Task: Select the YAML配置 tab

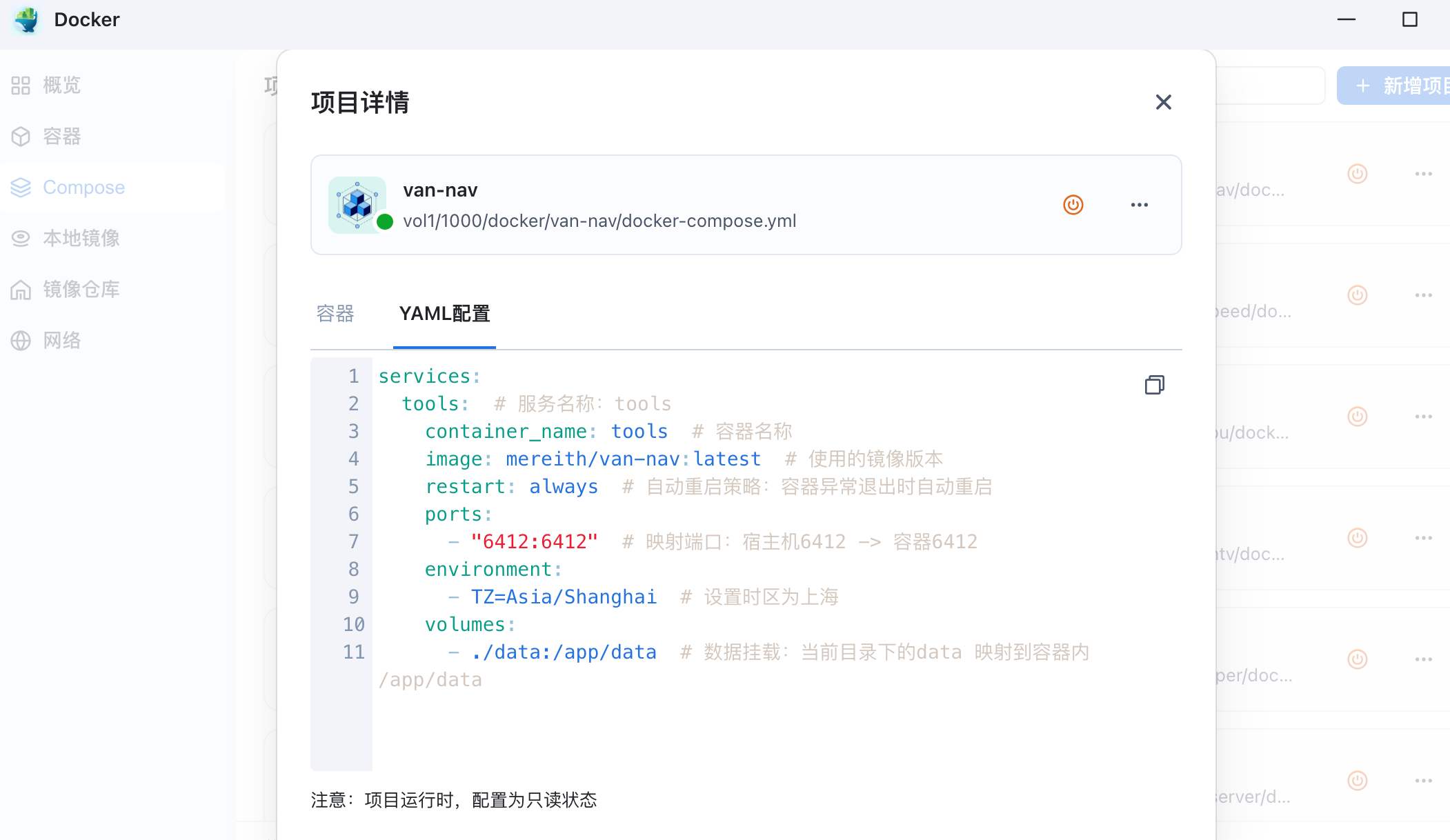Action: [x=444, y=314]
